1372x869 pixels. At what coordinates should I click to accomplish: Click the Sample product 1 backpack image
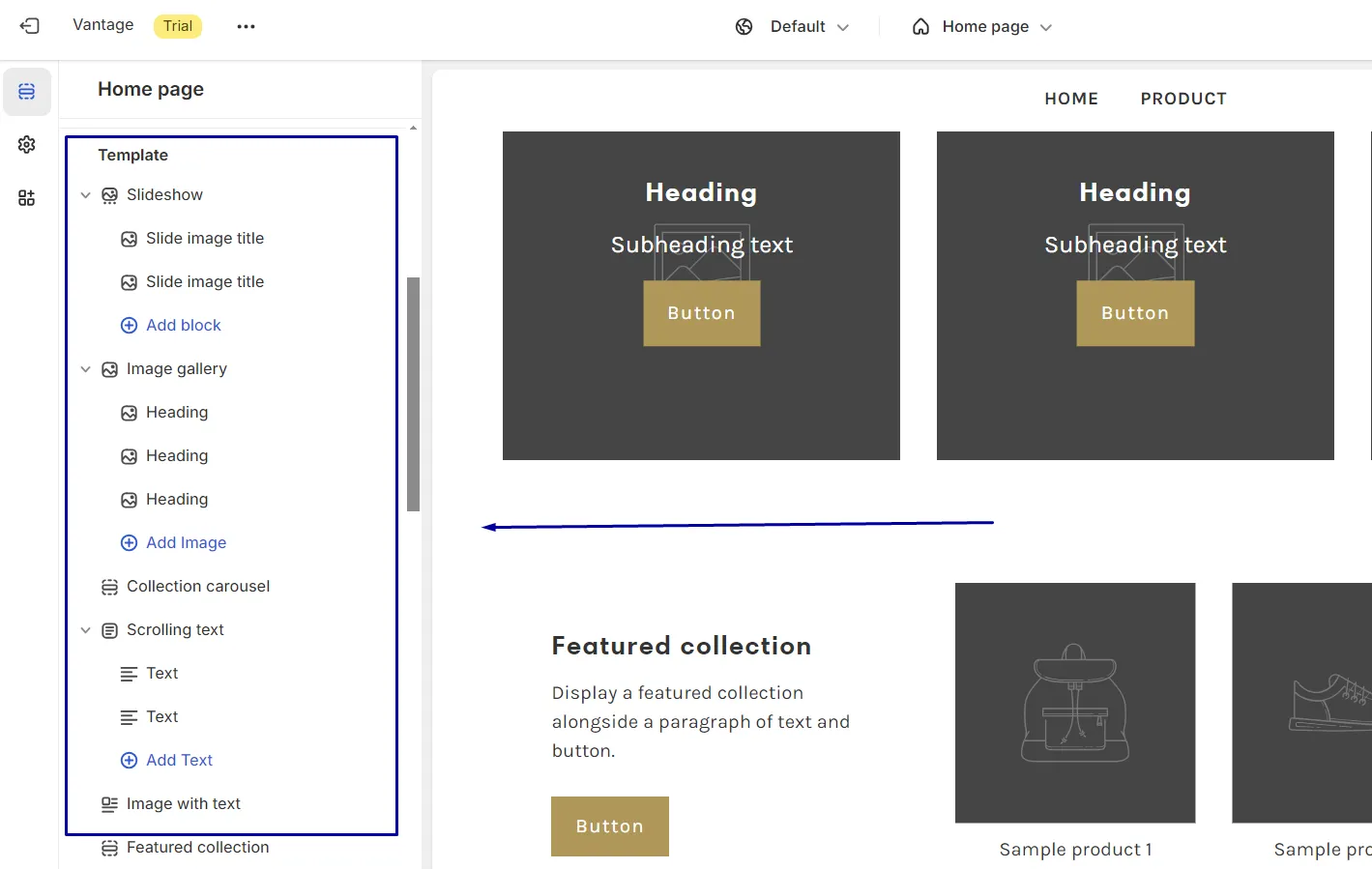(1075, 703)
